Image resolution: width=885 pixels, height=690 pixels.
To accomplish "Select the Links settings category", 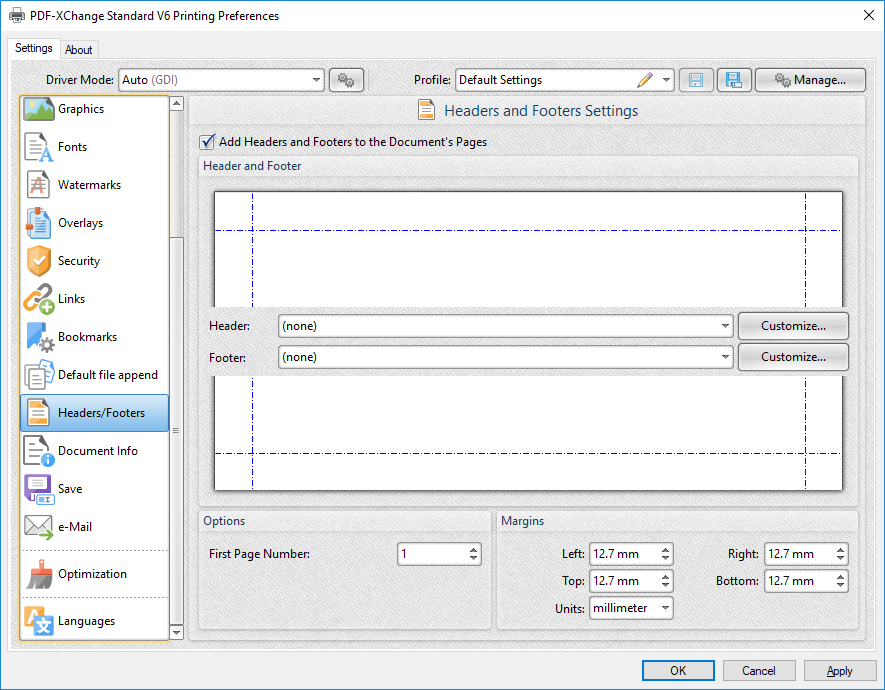I will (x=94, y=299).
